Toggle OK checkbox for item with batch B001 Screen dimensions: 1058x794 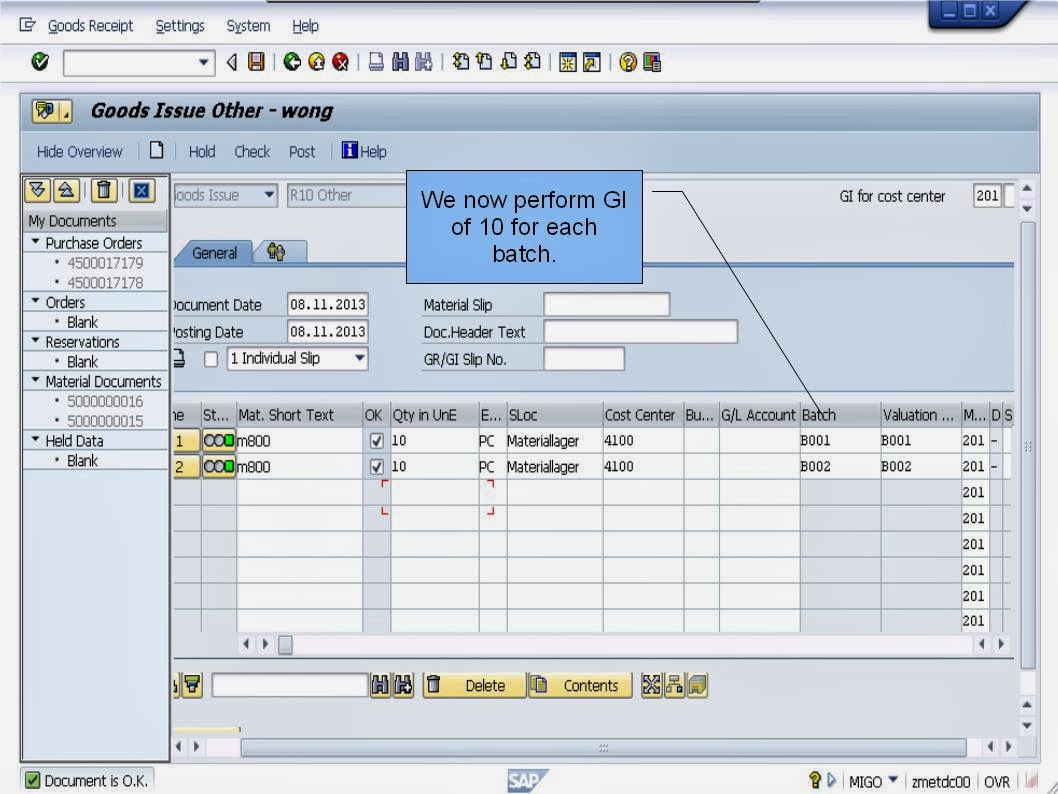coord(377,441)
